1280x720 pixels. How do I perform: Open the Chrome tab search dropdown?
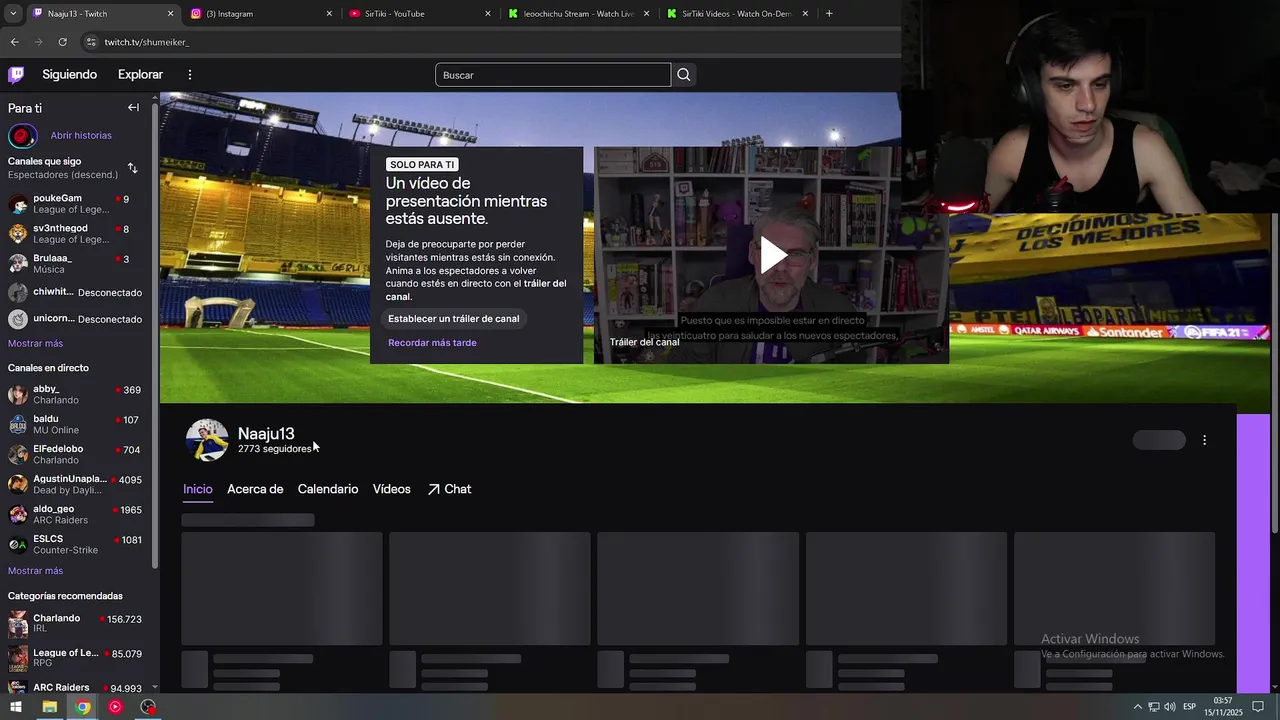13,13
